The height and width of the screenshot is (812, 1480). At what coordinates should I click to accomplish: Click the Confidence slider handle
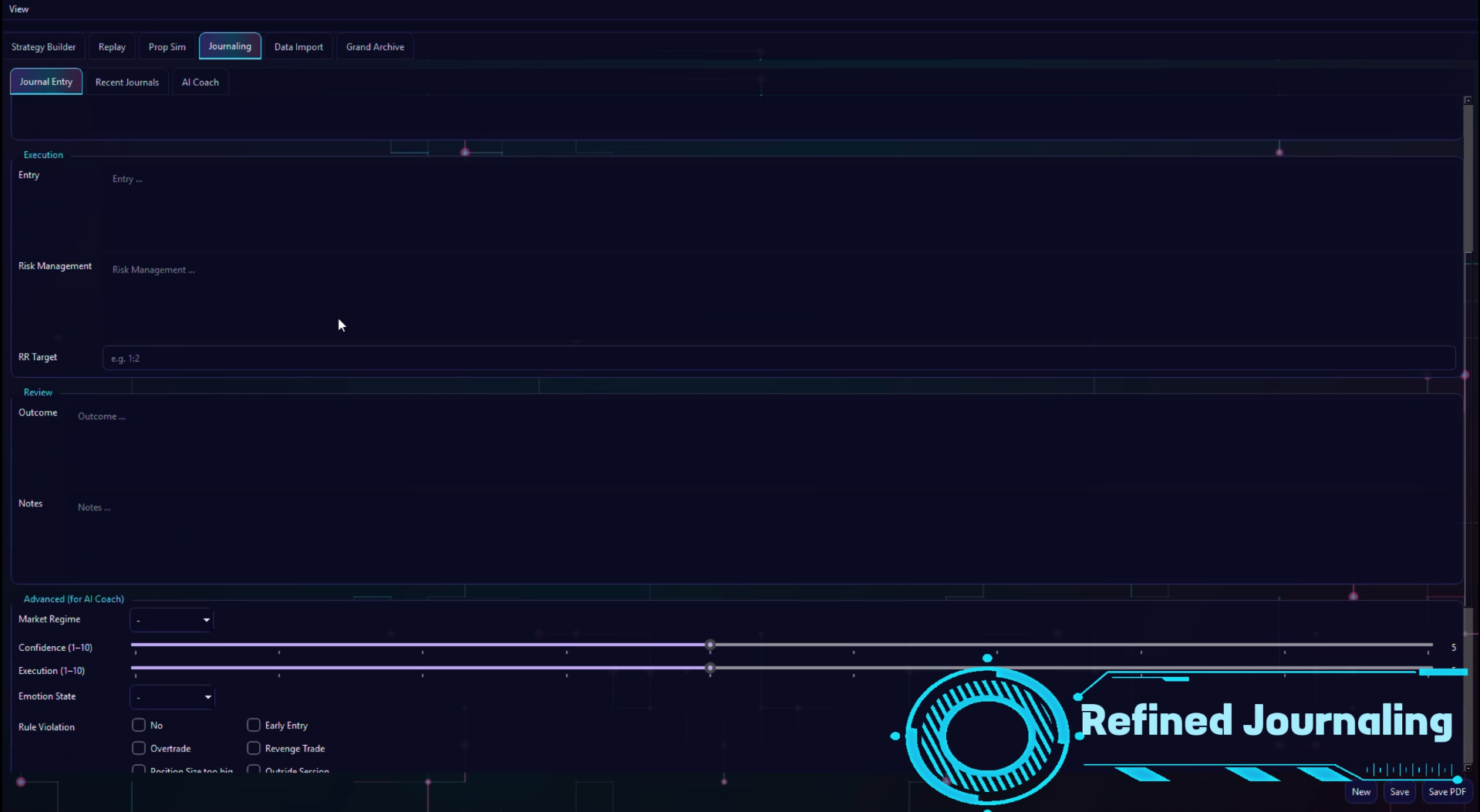710,645
